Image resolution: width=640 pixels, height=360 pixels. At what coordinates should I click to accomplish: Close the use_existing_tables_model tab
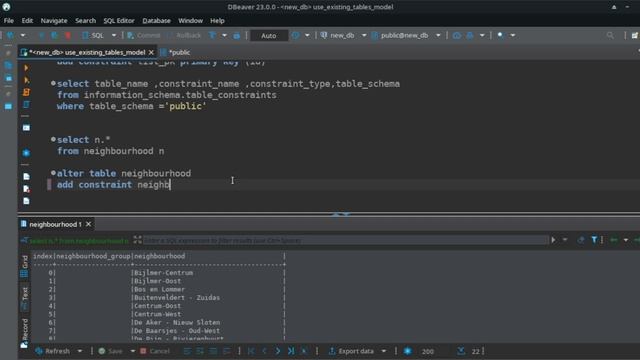coord(151,52)
